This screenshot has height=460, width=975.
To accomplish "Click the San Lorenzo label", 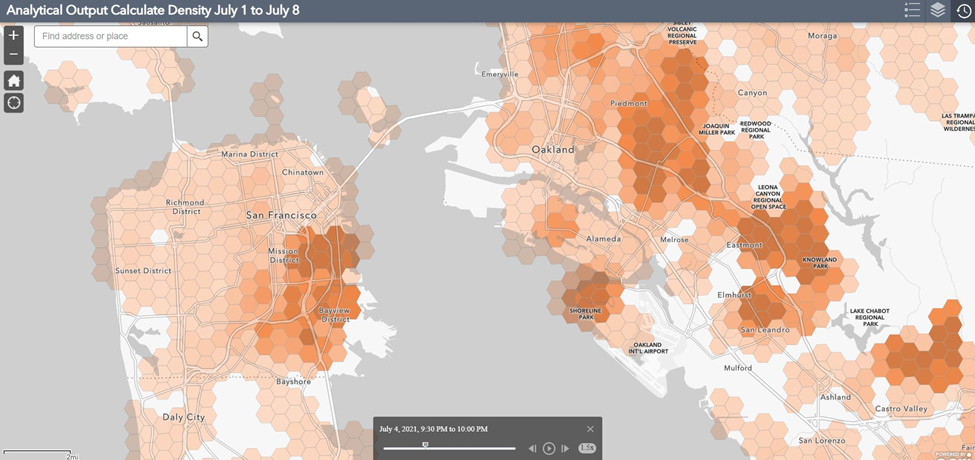I will (821, 440).
